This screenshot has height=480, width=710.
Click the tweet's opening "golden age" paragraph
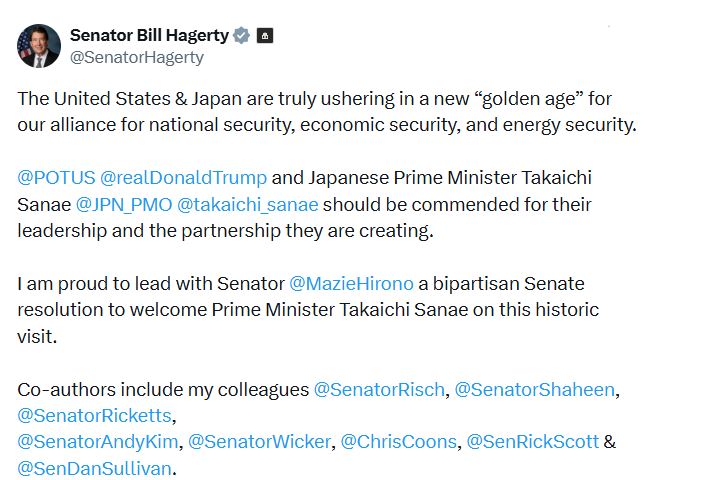[x=328, y=112]
